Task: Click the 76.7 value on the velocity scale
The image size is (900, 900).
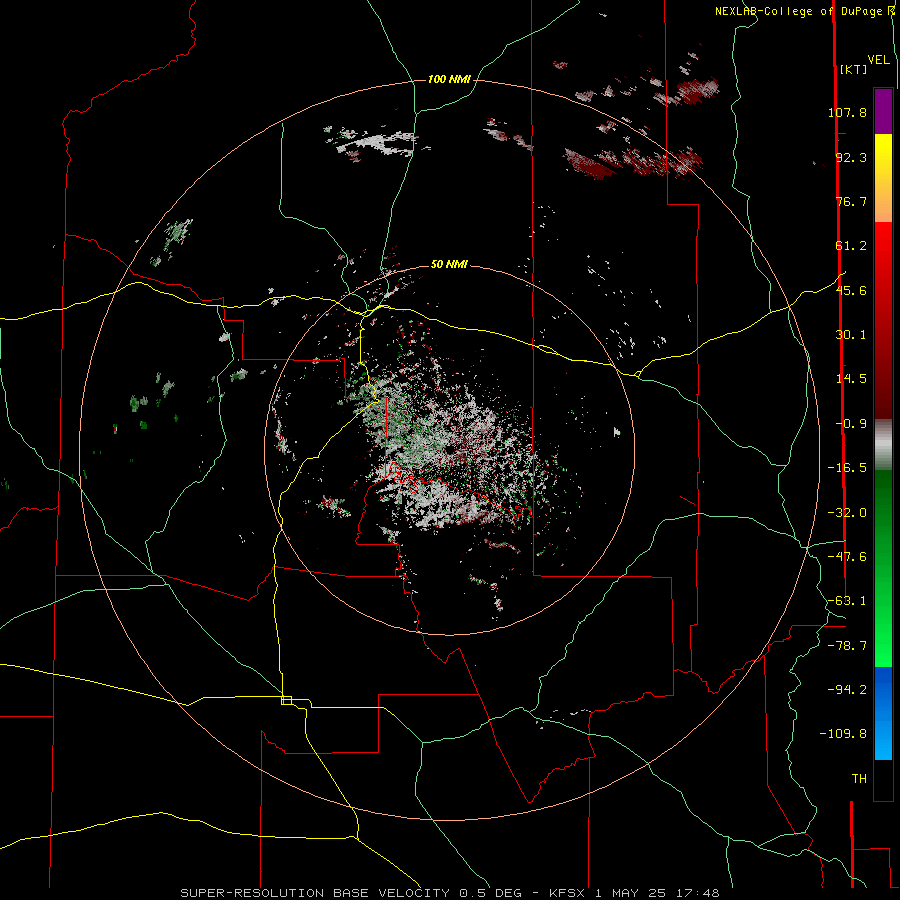Action: click(851, 201)
